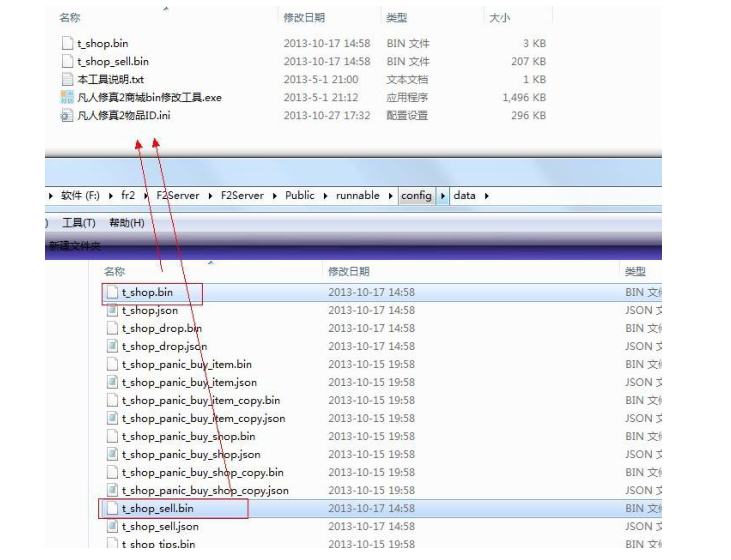
Task: Select 本工具说明.txt file name
Action: coord(110,79)
